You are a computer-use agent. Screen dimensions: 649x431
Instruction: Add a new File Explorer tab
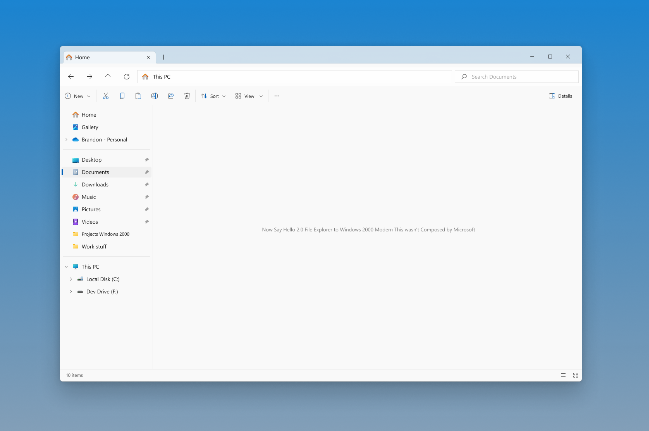coord(163,57)
